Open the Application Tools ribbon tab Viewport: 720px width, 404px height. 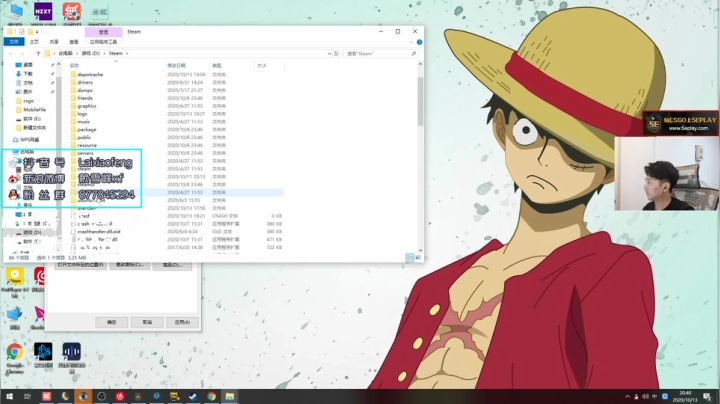103,42
